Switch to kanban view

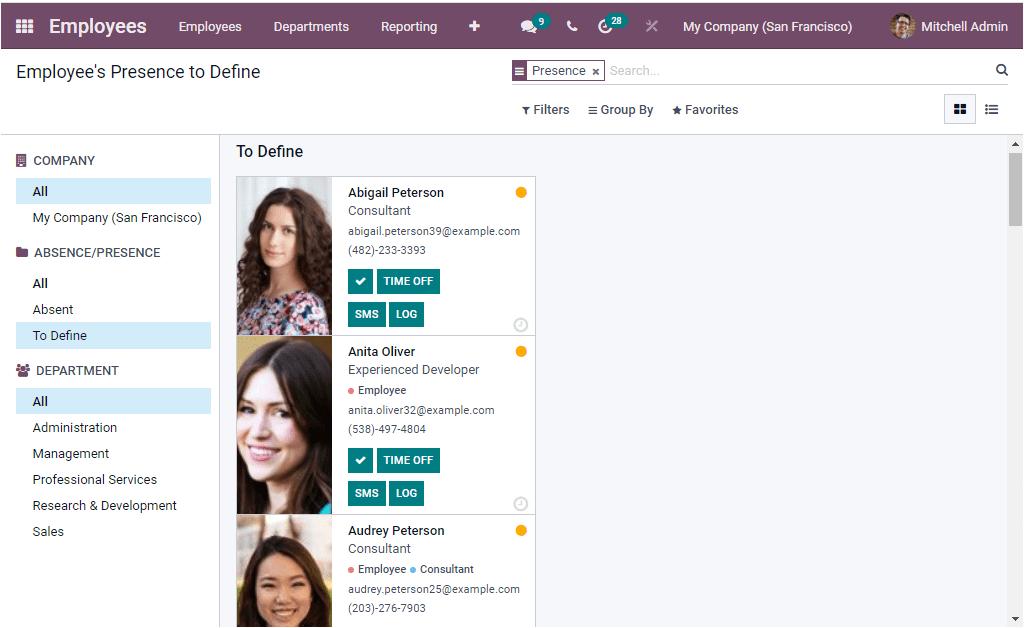tap(958, 109)
